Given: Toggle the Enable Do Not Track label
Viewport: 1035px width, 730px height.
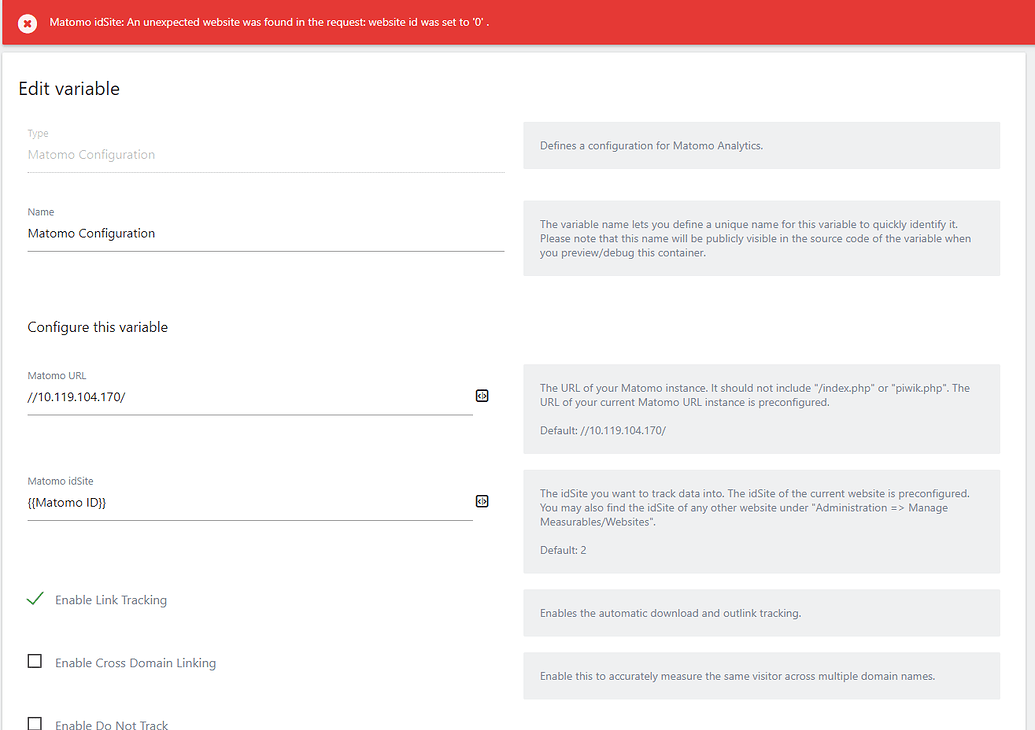Looking at the screenshot, I should [111, 723].
